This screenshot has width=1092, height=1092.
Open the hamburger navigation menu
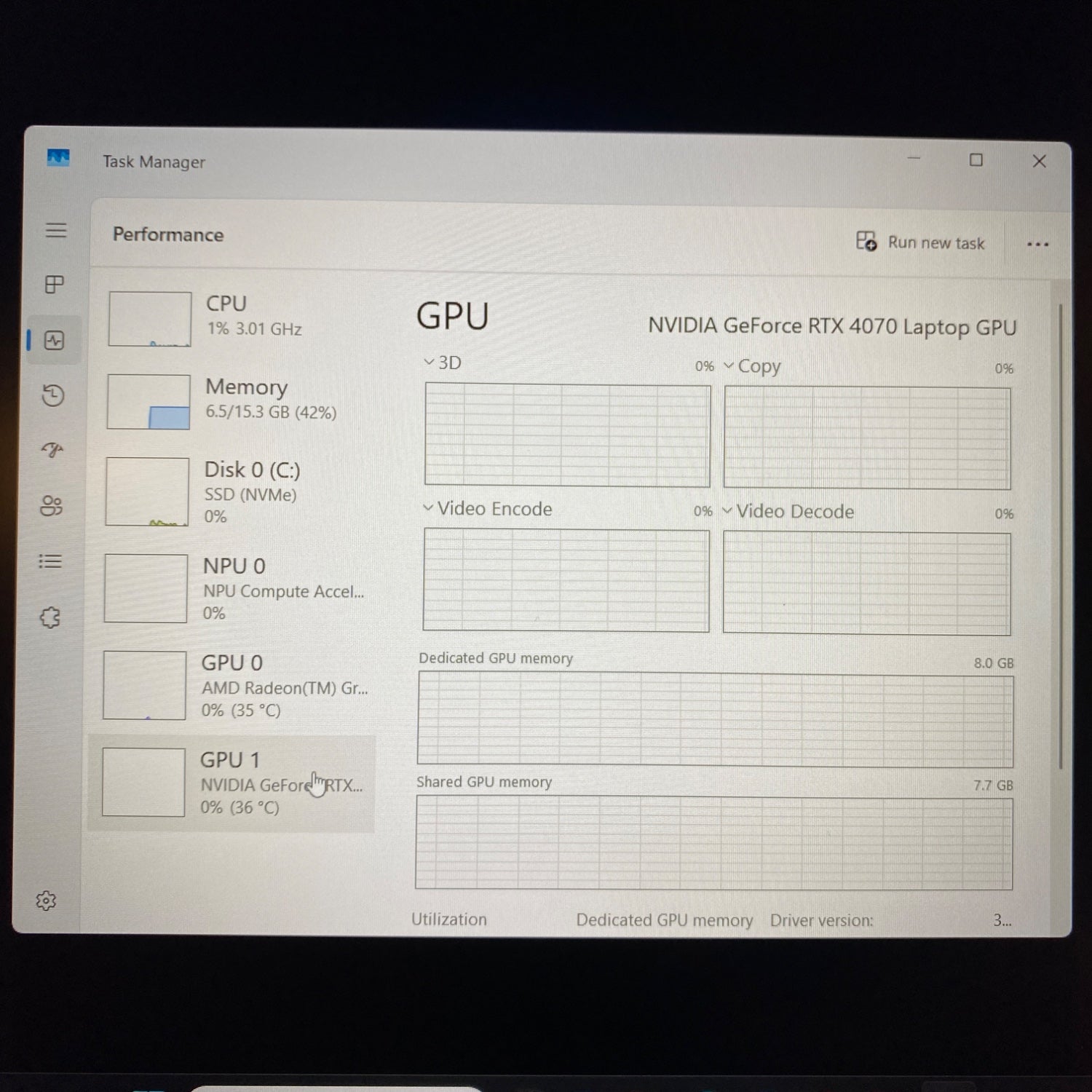pos(56,231)
